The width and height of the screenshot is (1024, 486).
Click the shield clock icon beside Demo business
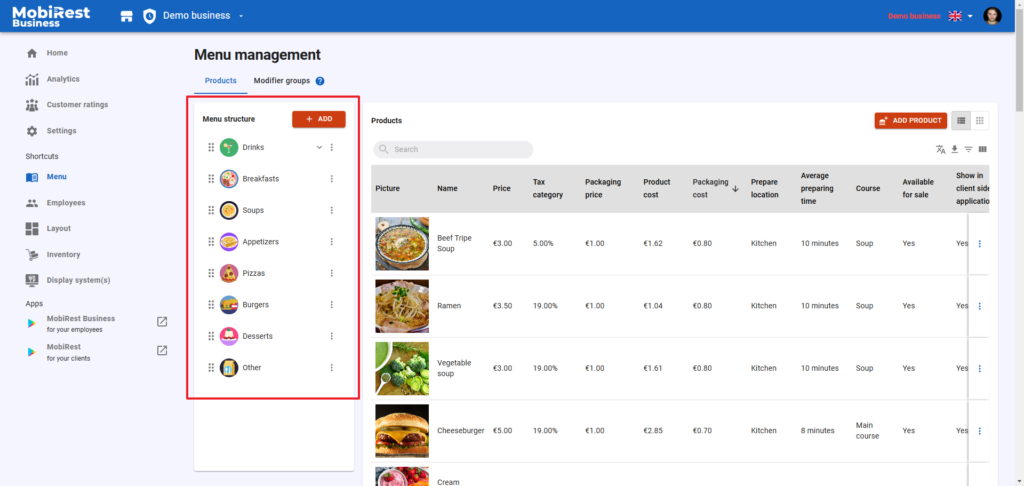[150, 16]
